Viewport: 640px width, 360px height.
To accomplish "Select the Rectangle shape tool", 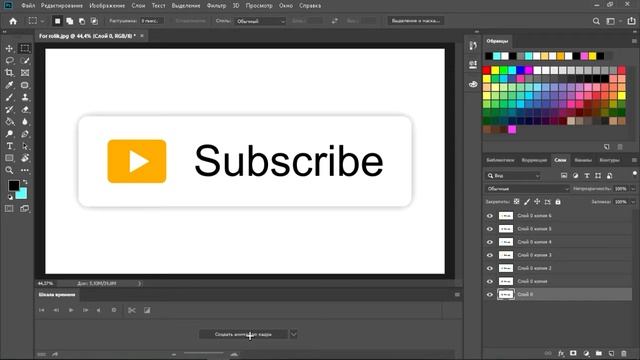I will (x=9, y=158).
